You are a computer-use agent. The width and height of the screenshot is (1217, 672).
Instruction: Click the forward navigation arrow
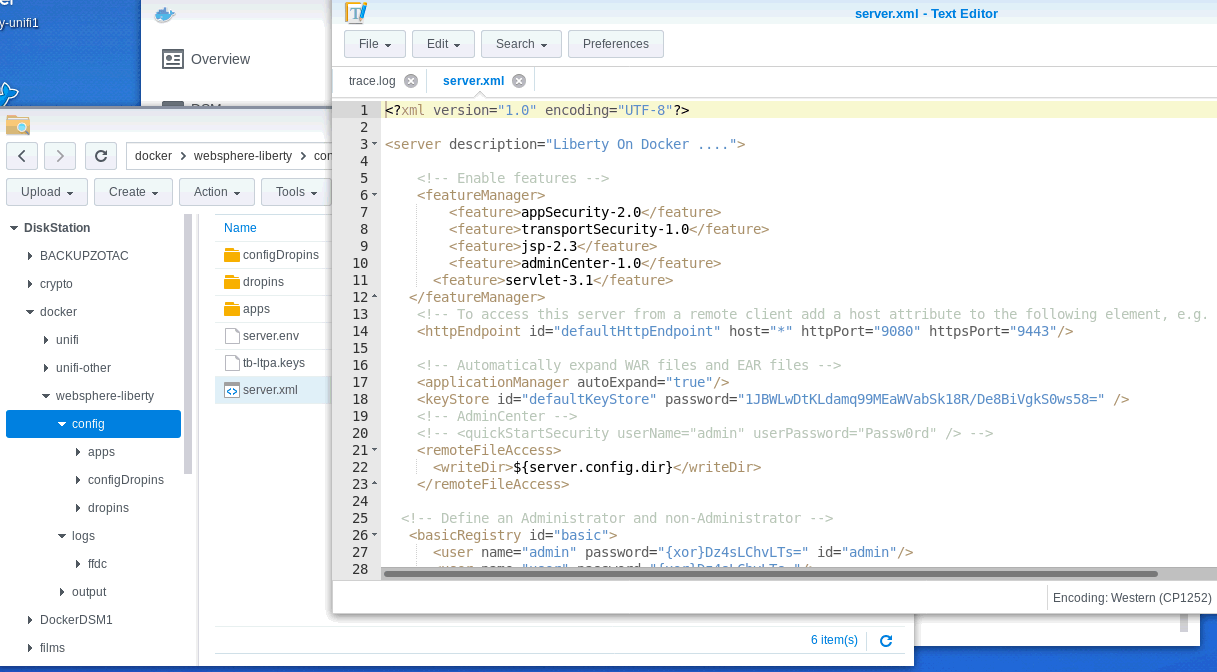pyautogui.click(x=59, y=155)
